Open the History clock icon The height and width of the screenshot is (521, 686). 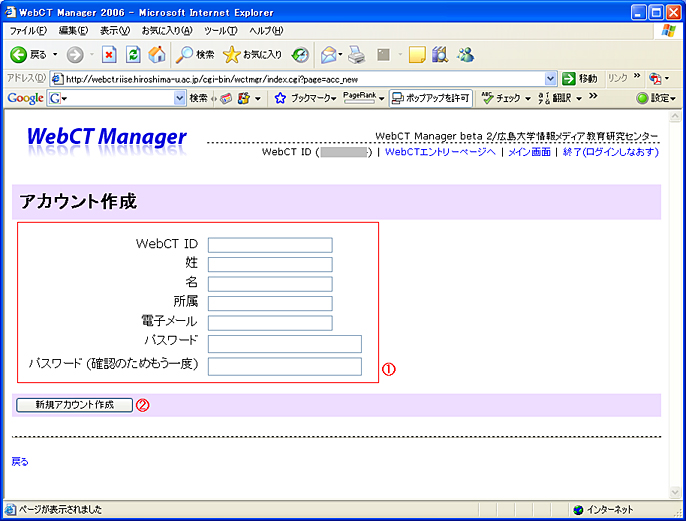point(301,55)
